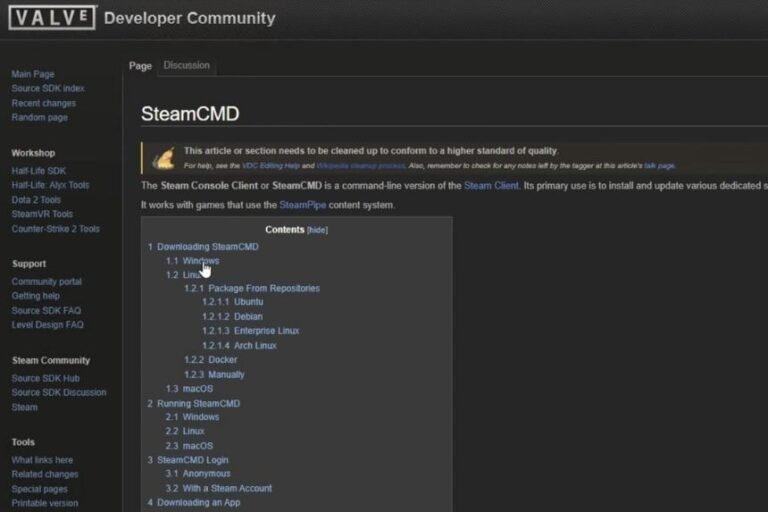Image resolution: width=768 pixels, height=512 pixels.
Task: Open Community portal link
Action: pyautogui.click(x=47, y=281)
